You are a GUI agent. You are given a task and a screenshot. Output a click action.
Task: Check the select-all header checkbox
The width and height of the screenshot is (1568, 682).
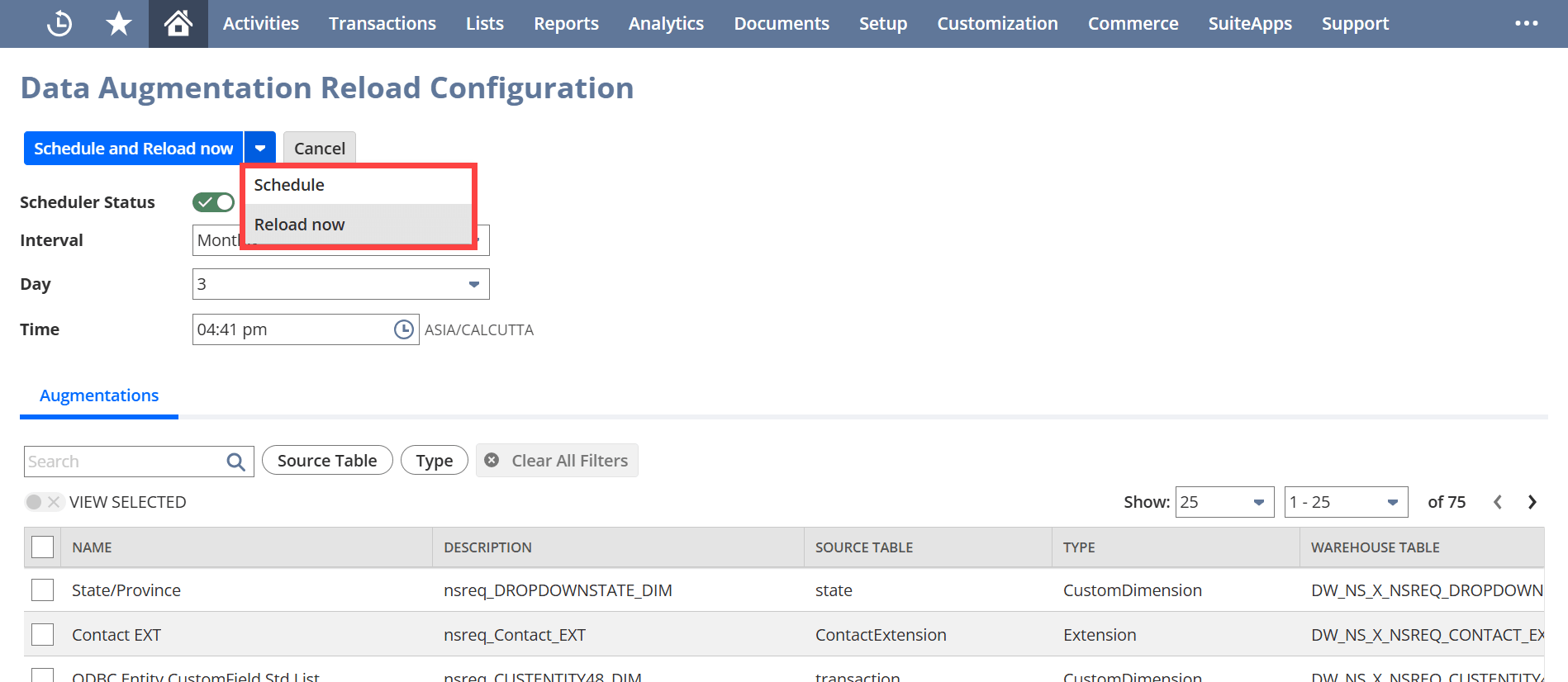(42, 547)
